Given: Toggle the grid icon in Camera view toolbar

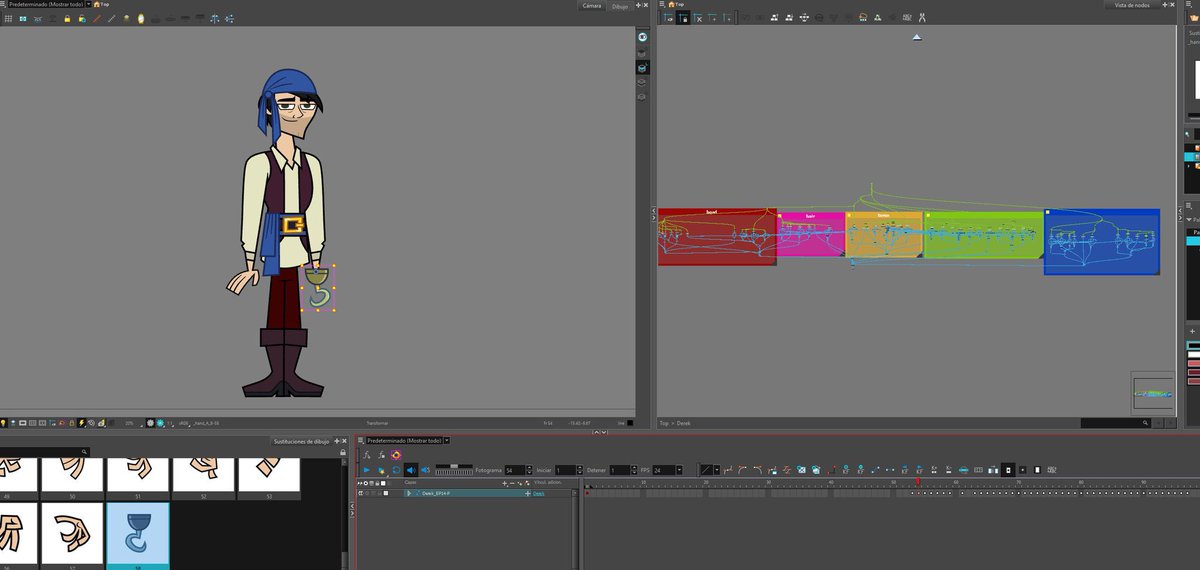Looking at the screenshot, I should point(8,19).
